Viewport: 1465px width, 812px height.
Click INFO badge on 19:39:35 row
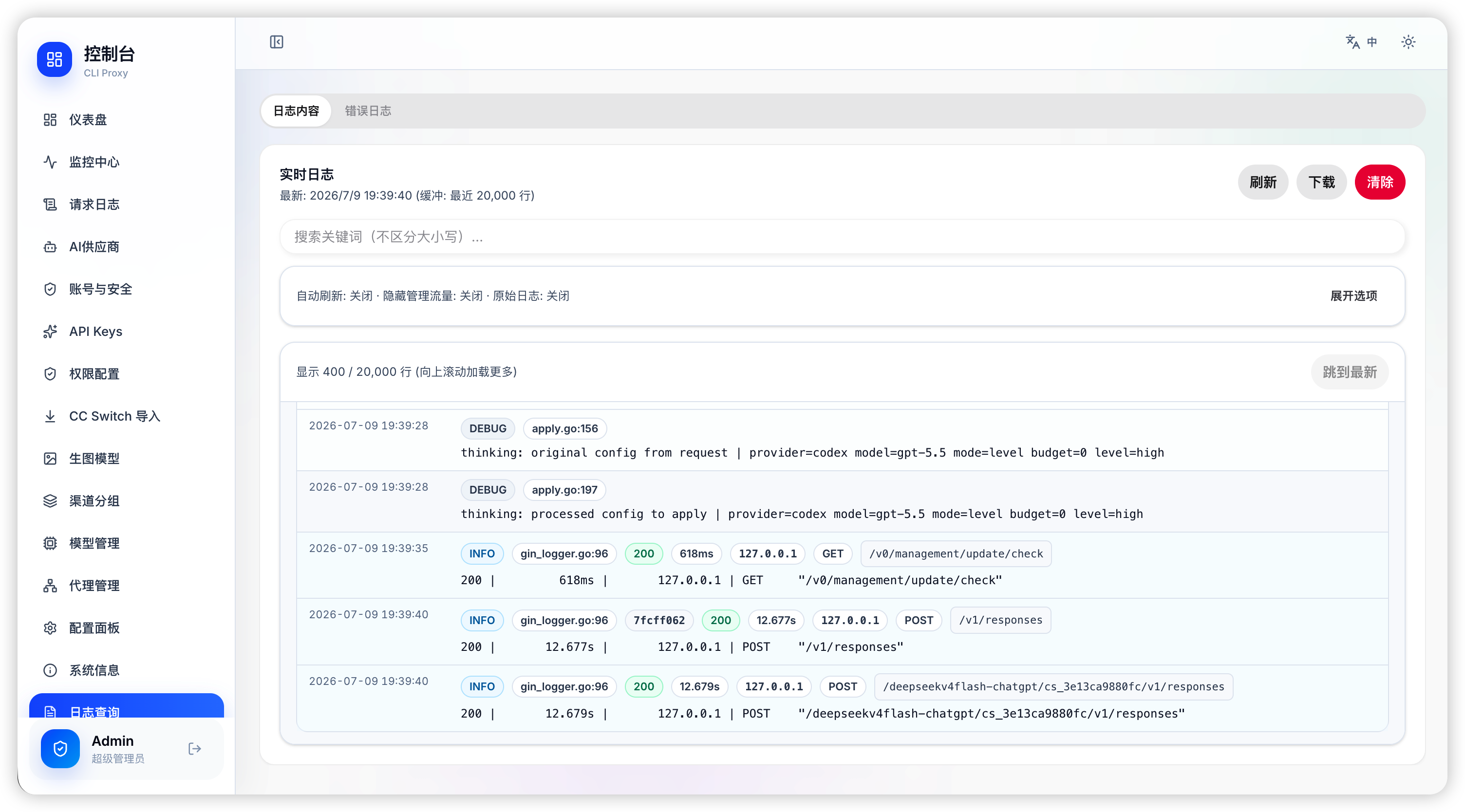(482, 554)
